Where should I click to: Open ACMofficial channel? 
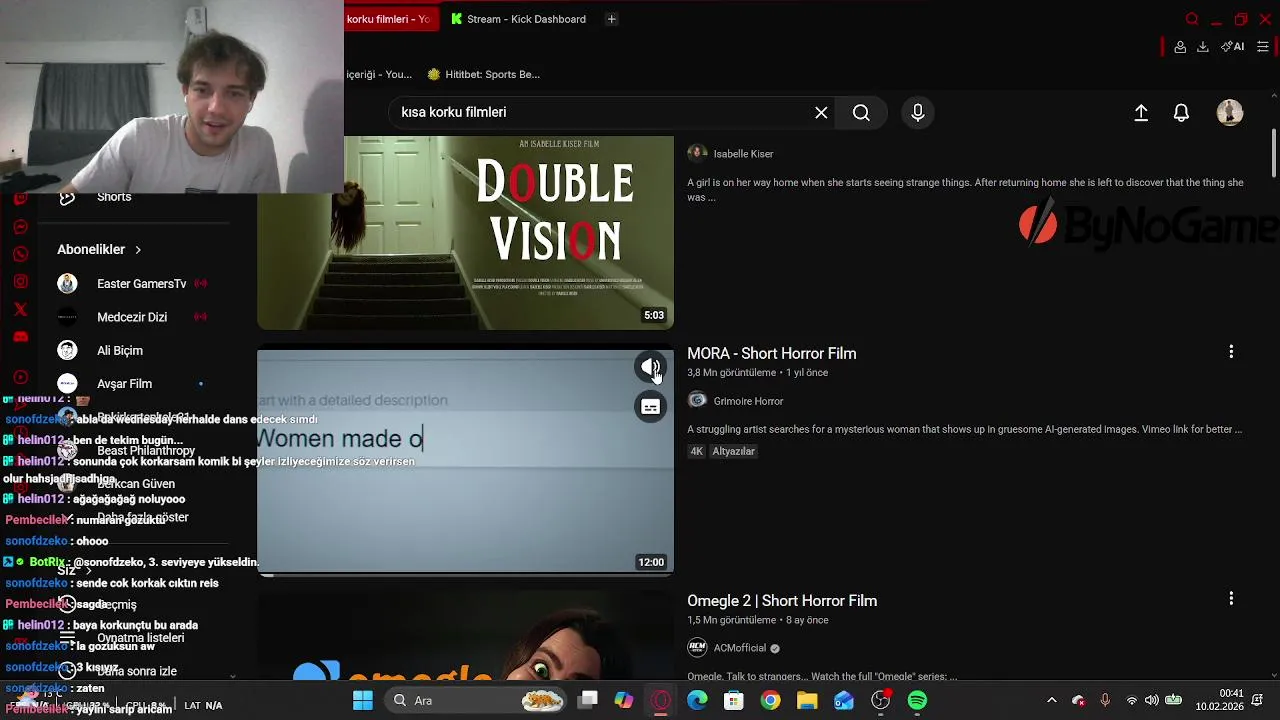point(740,648)
